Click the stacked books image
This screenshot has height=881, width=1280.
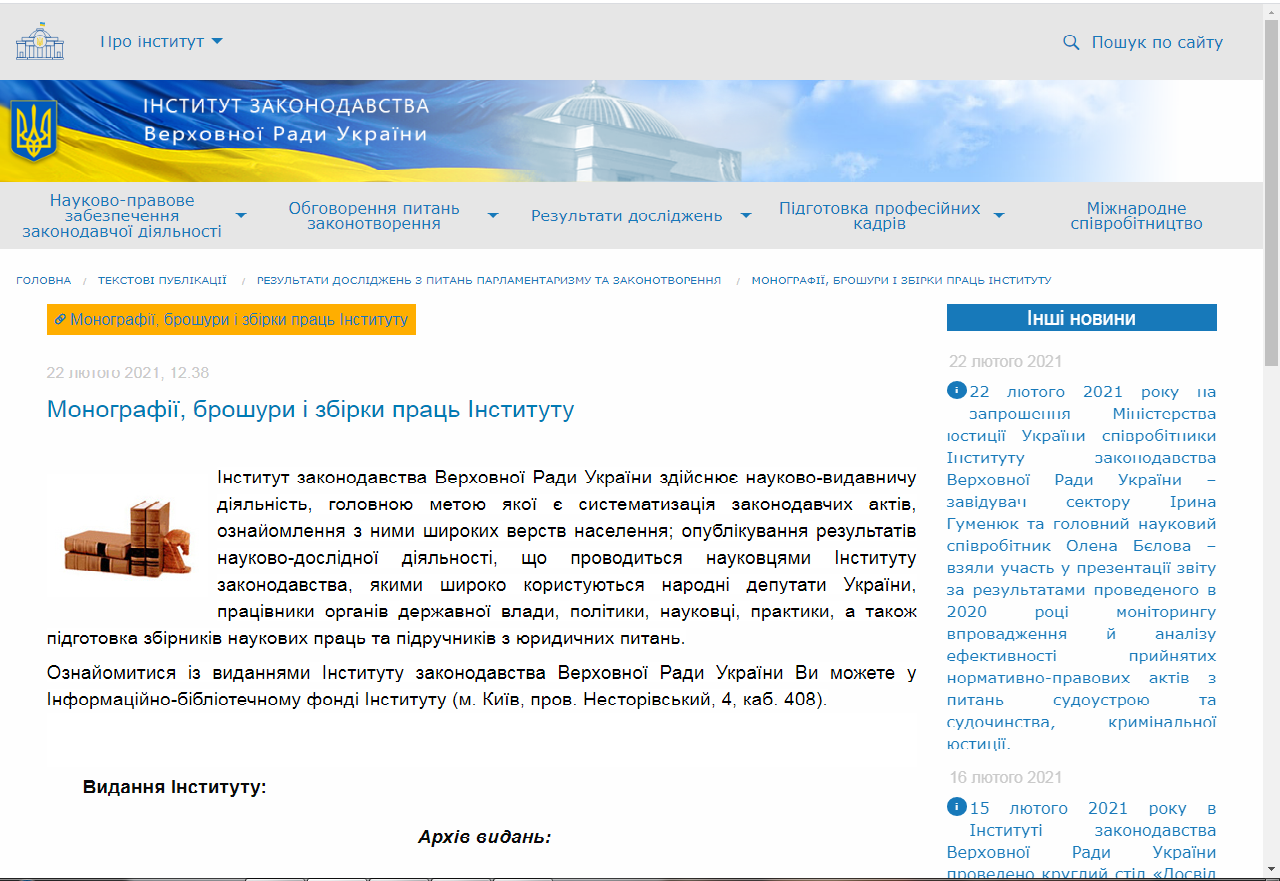tap(127, 537)
